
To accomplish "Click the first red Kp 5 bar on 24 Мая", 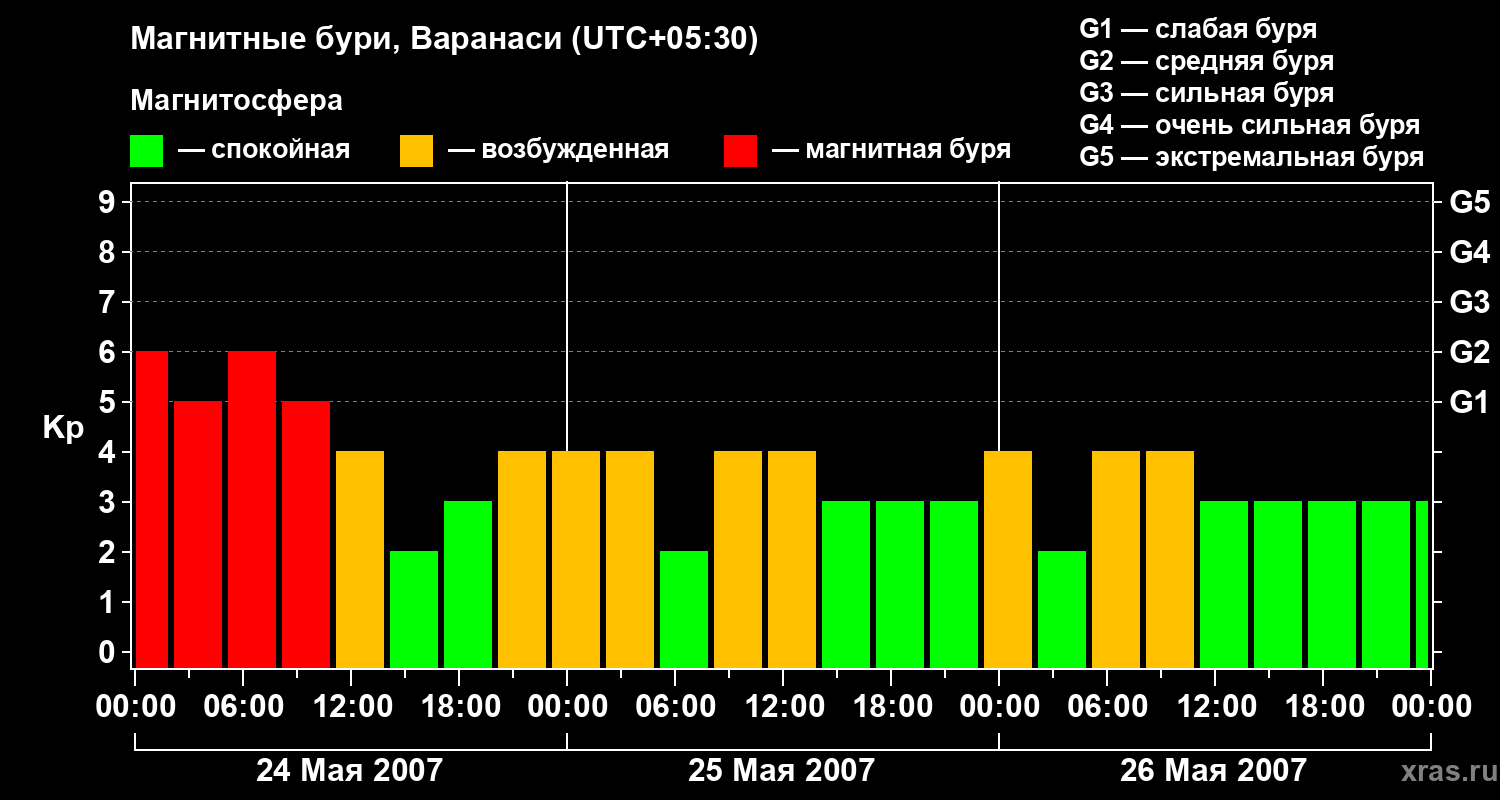I will 198,535.
